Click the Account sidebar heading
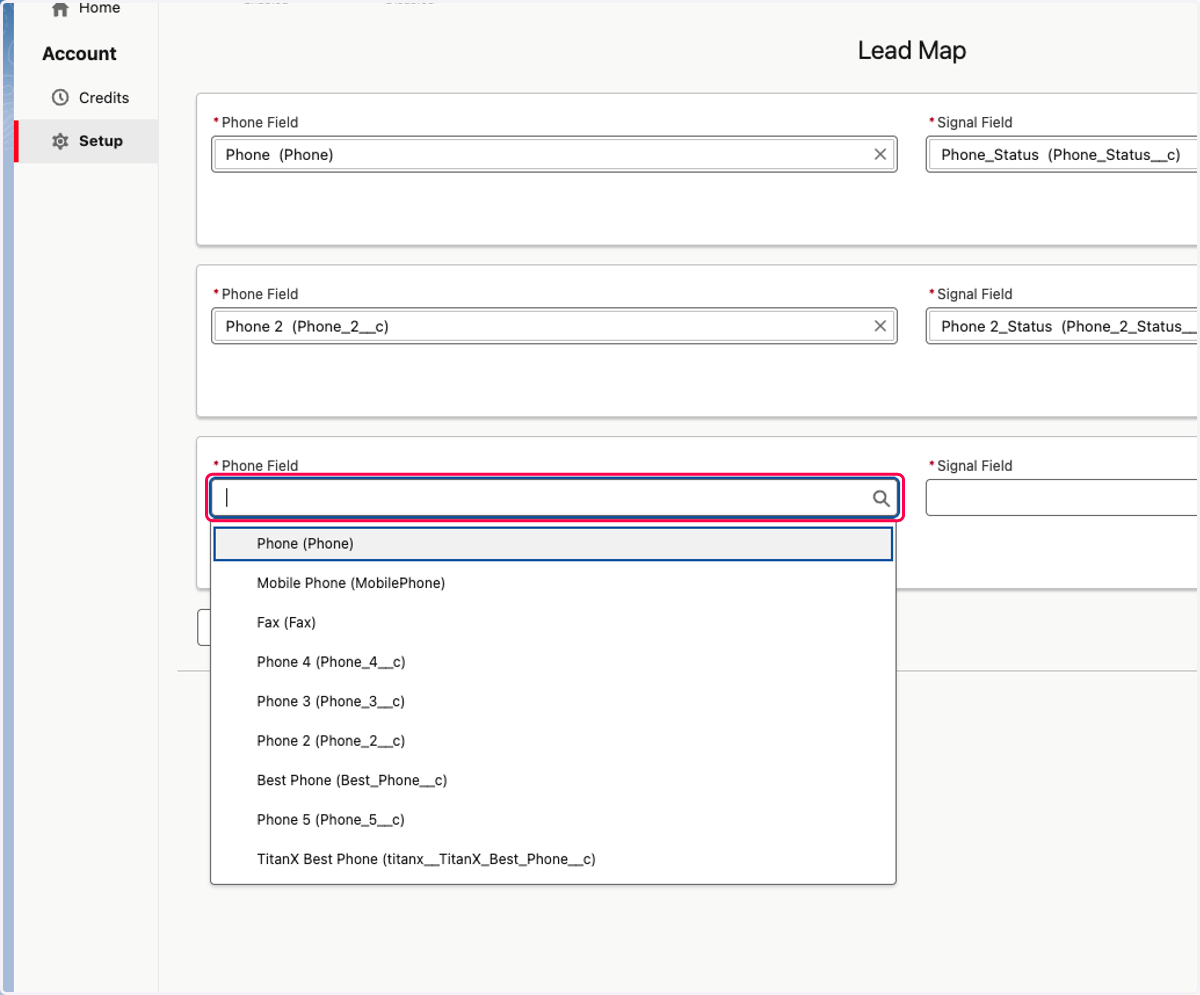The height and width of the screenshot is (995, 1200). tap(79, 54)
